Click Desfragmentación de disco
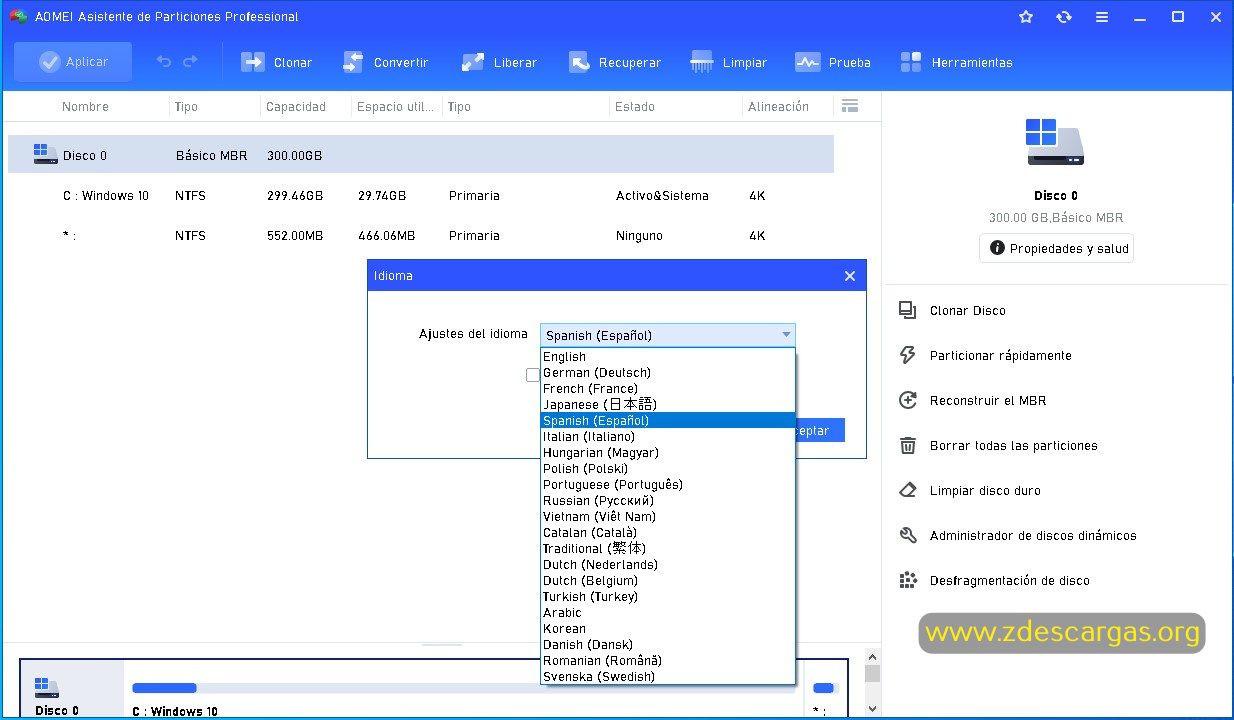The image size is (1234, 720). tap(994, 581)
